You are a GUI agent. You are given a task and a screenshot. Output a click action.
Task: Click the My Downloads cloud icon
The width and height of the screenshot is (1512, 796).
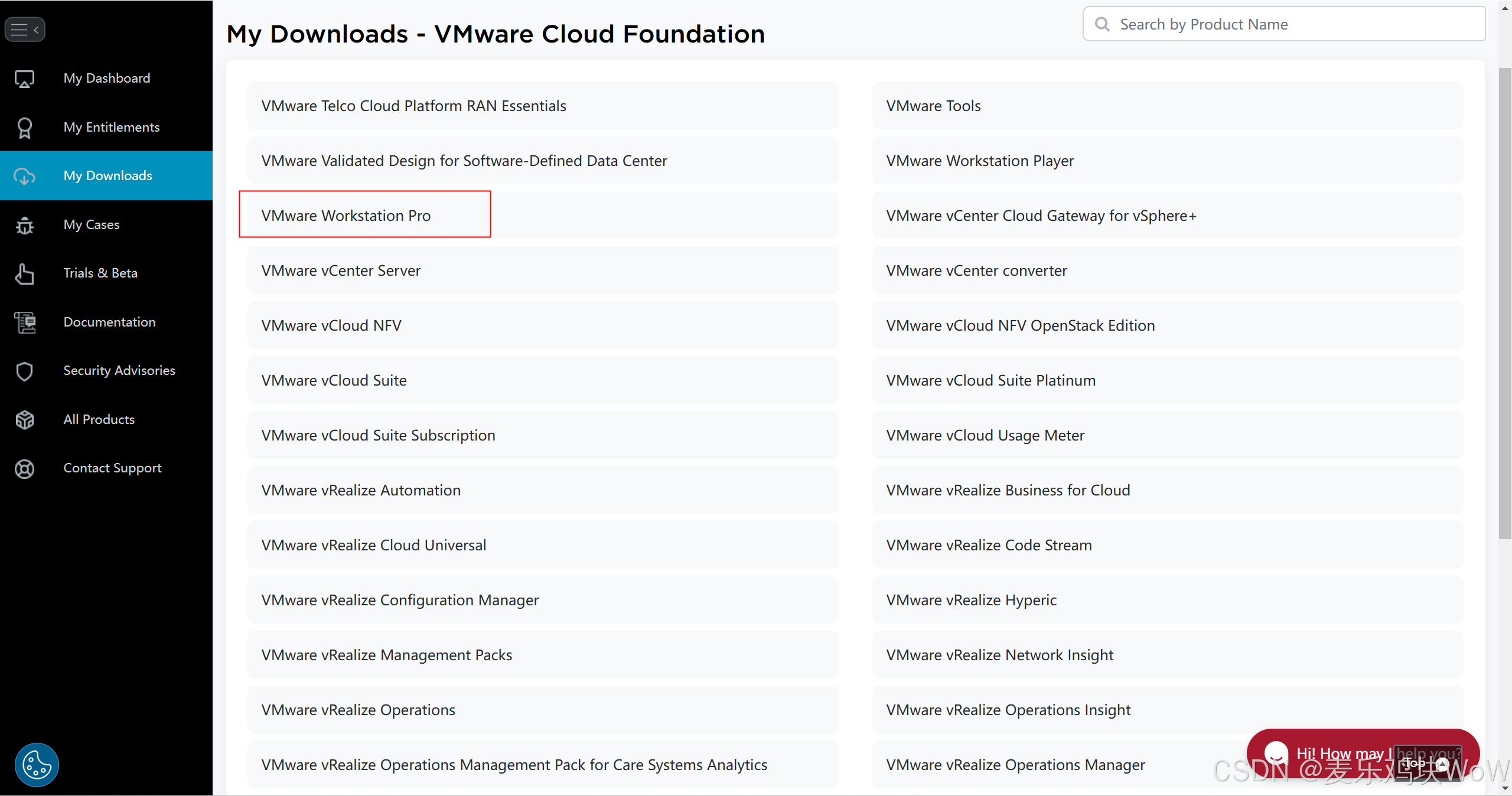[24, 176]
